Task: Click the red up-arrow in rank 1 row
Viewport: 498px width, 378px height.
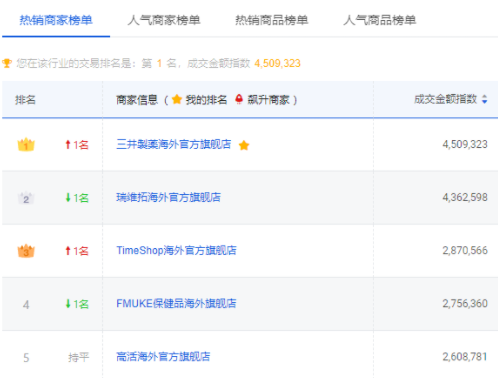Action: 68,145
